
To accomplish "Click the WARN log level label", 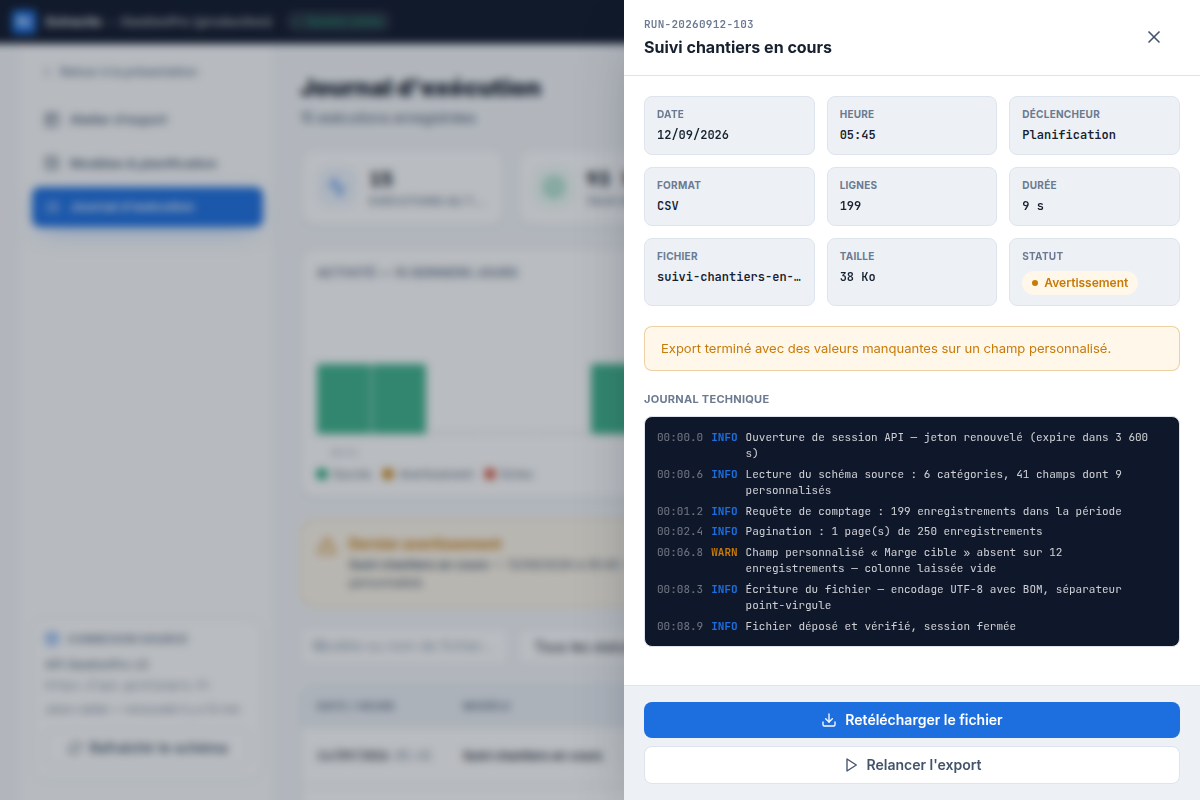I will pos(724,552).
